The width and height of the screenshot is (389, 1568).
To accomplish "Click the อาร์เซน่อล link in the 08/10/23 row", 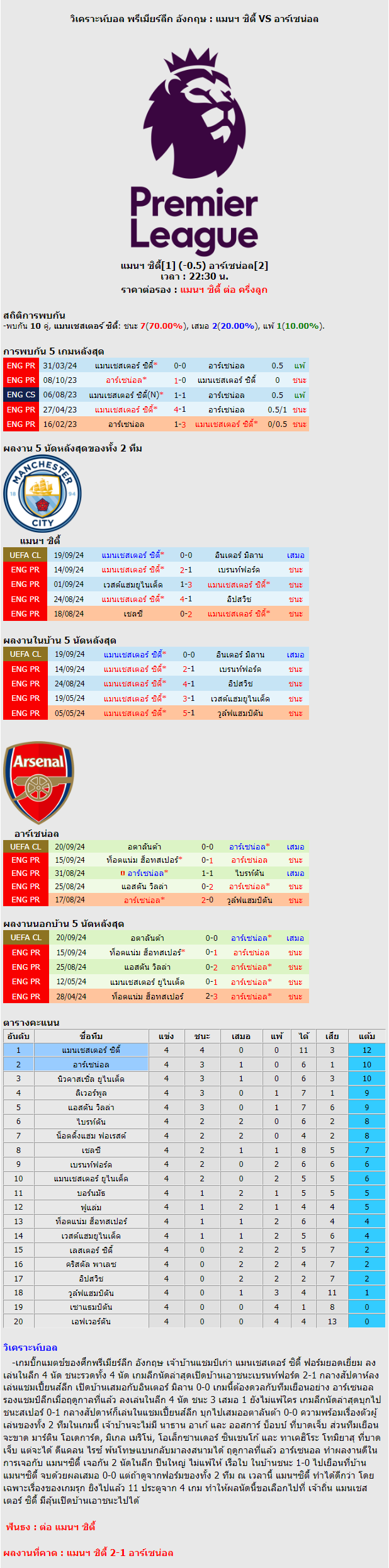I will point(125,380).
